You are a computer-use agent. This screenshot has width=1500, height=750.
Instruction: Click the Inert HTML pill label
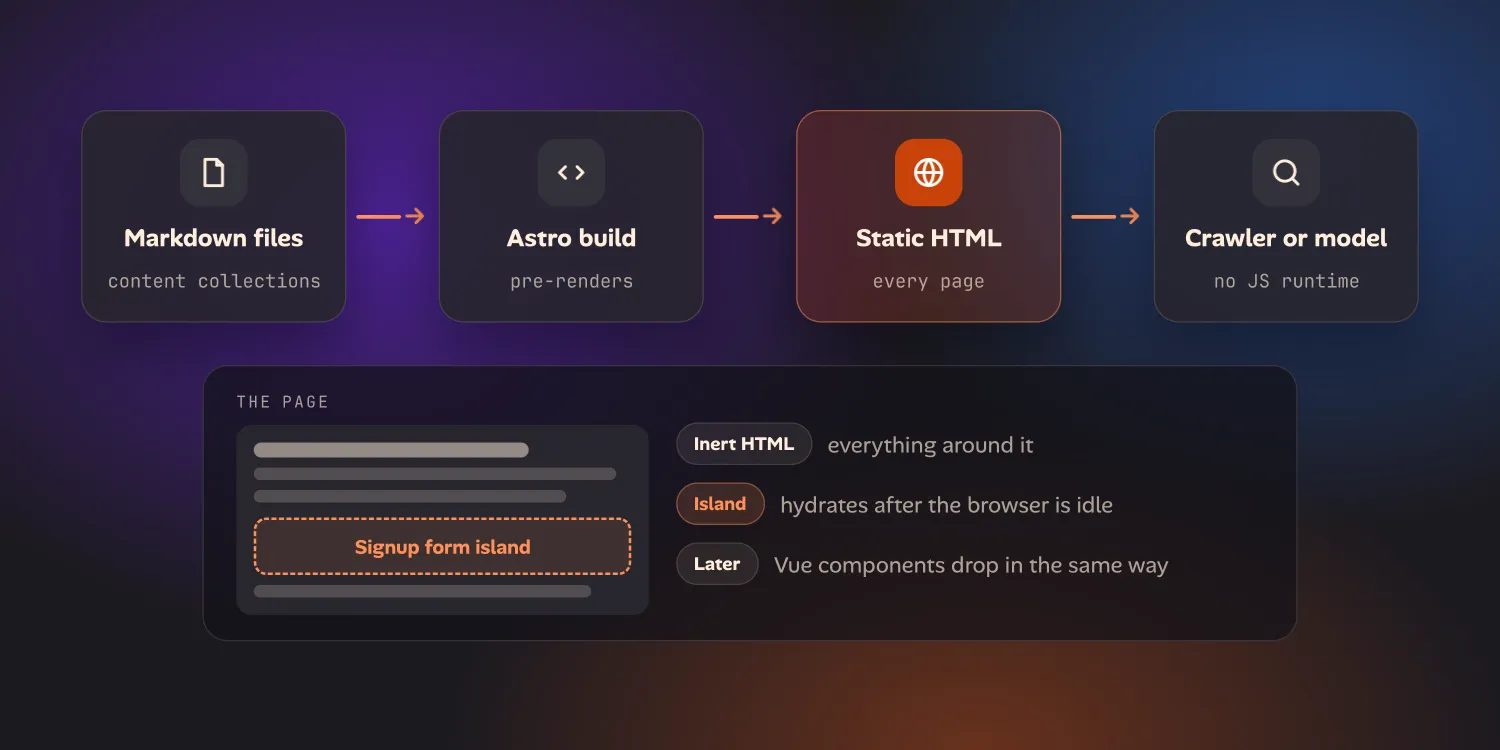744,444
